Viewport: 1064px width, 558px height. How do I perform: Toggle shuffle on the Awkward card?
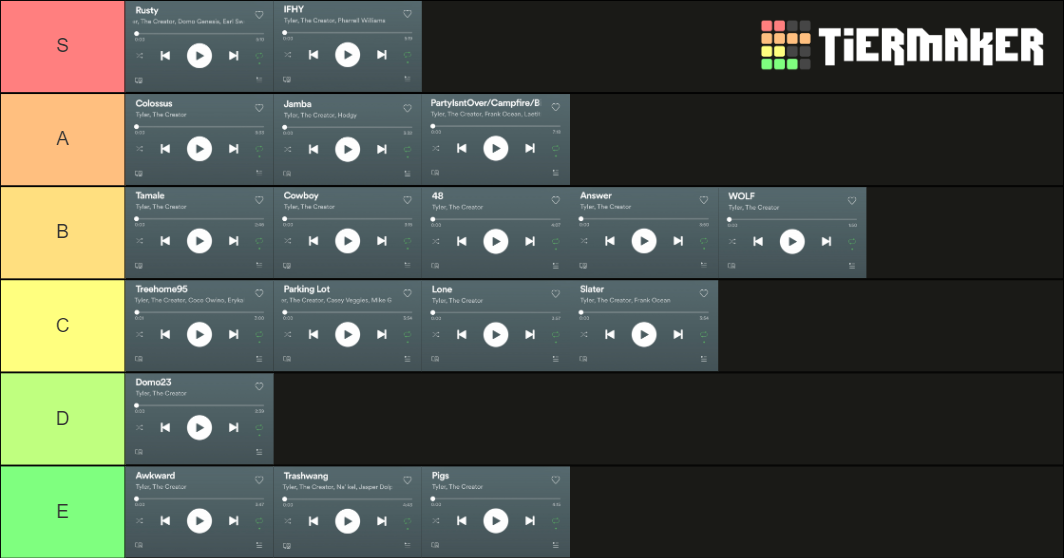[x=139, y=521]
